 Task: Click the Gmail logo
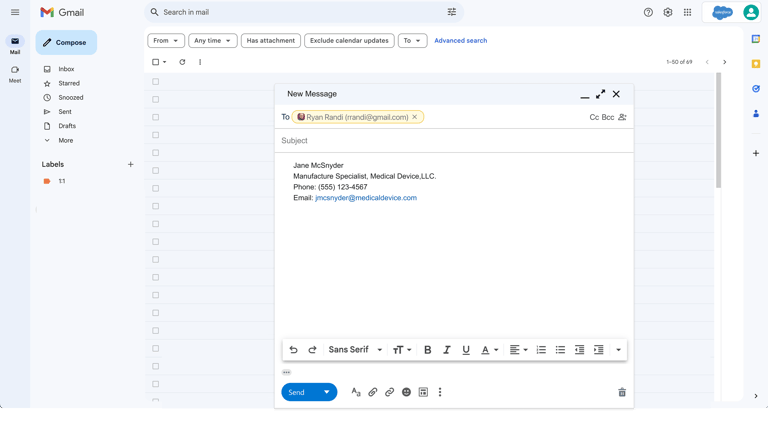pyautogui.click(x=62, y=12)
